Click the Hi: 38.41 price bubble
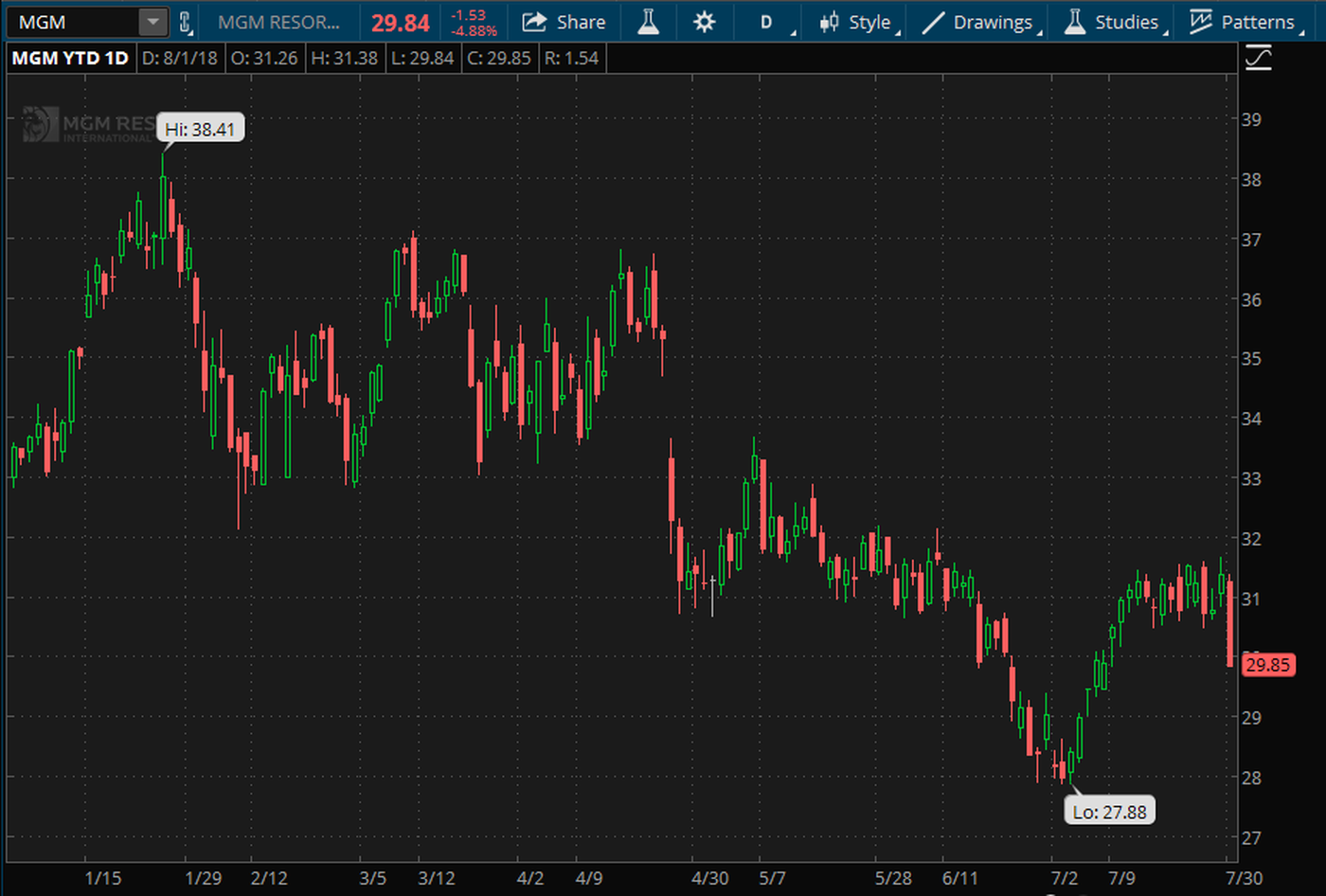This screenshot has height=896, width=1326. point(200,129)
